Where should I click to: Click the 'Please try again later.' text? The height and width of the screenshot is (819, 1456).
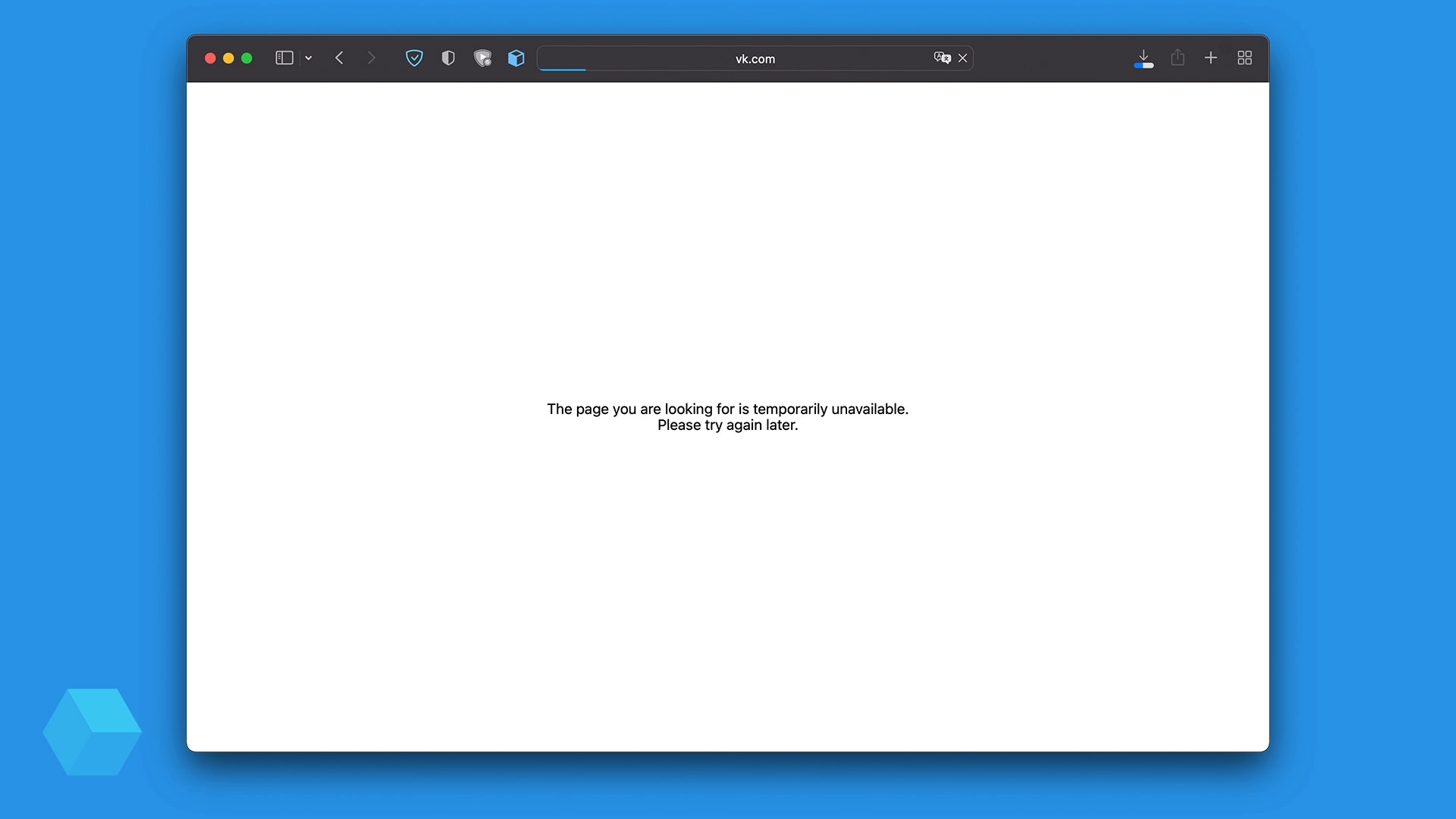click(x=728, y=425)
